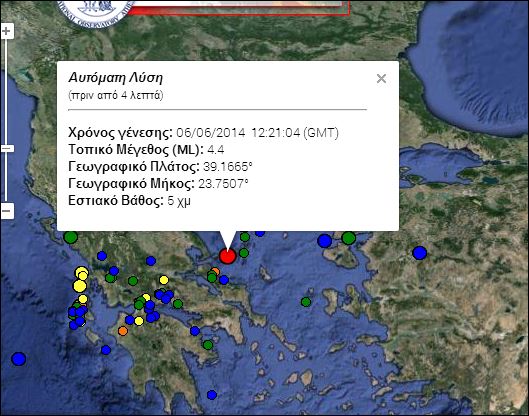Select the green marker near Chios island
Image resolution: width=529 pixels, height=416 pixels.
(x=306, y=302)
